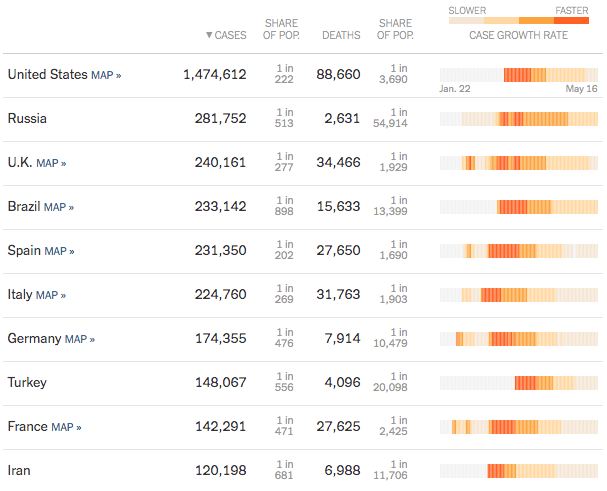Click Germany case growth rate bar

coord(519,339)
